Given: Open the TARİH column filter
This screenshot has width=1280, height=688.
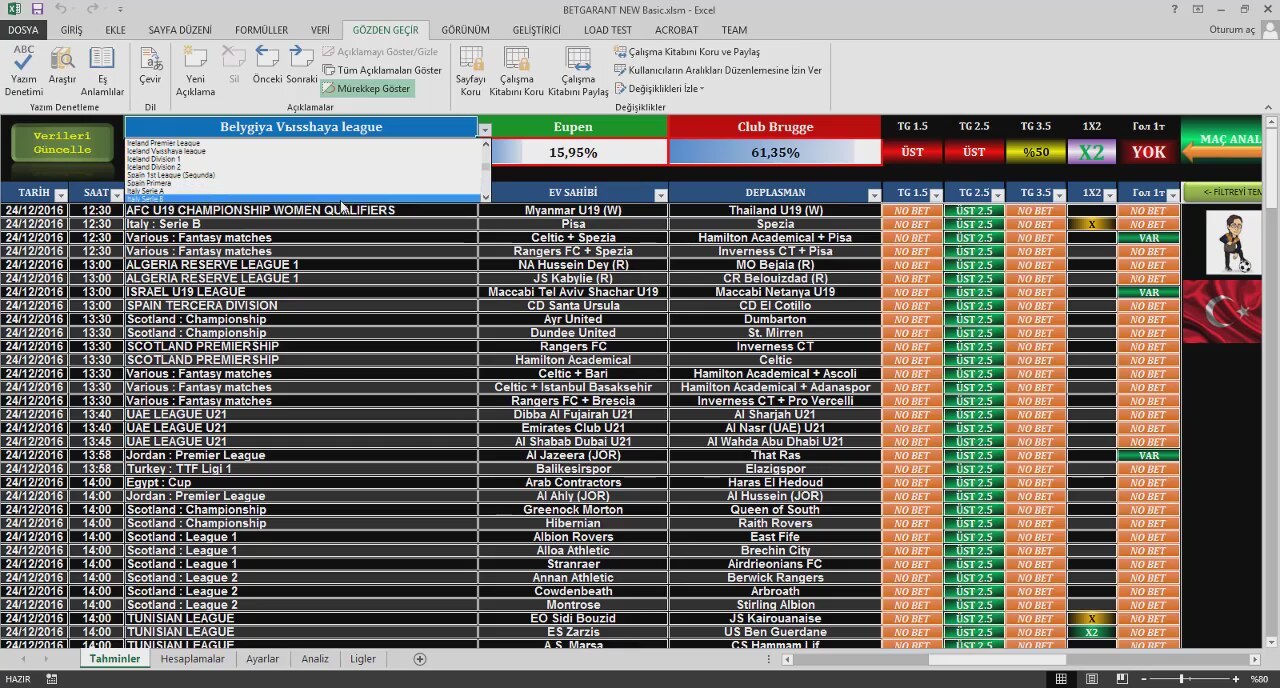Looking at the screenshot, I should click(61, 194).
